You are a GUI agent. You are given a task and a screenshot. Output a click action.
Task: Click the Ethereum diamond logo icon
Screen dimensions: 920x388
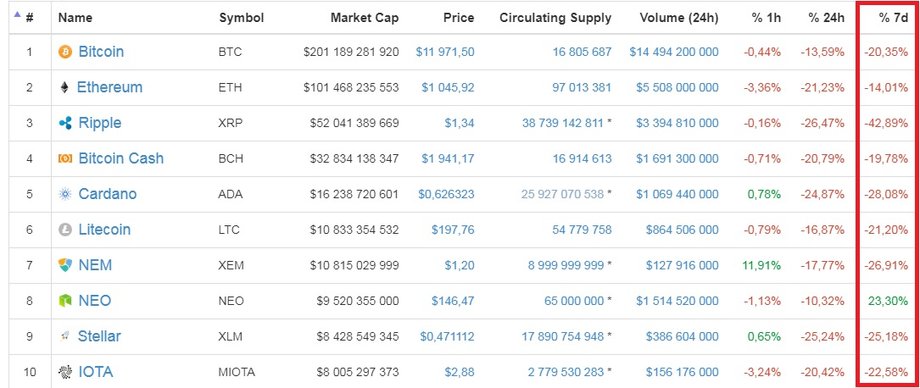(65, 87)
